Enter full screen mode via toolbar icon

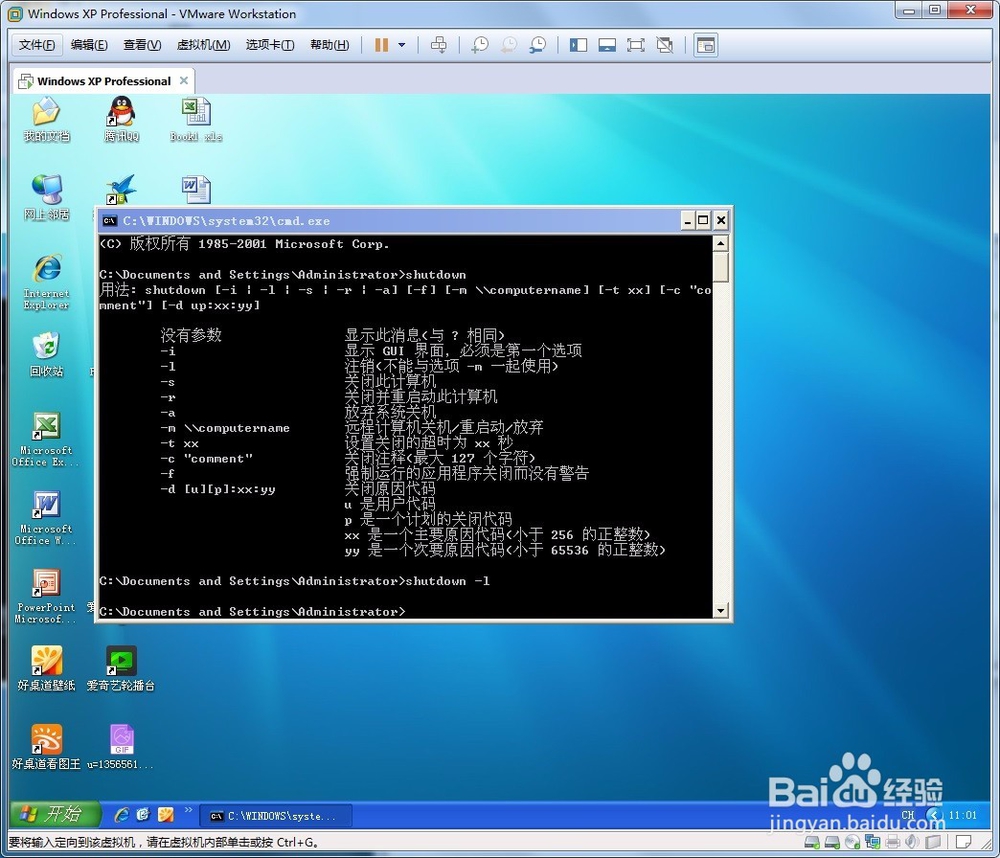[636, 45]
